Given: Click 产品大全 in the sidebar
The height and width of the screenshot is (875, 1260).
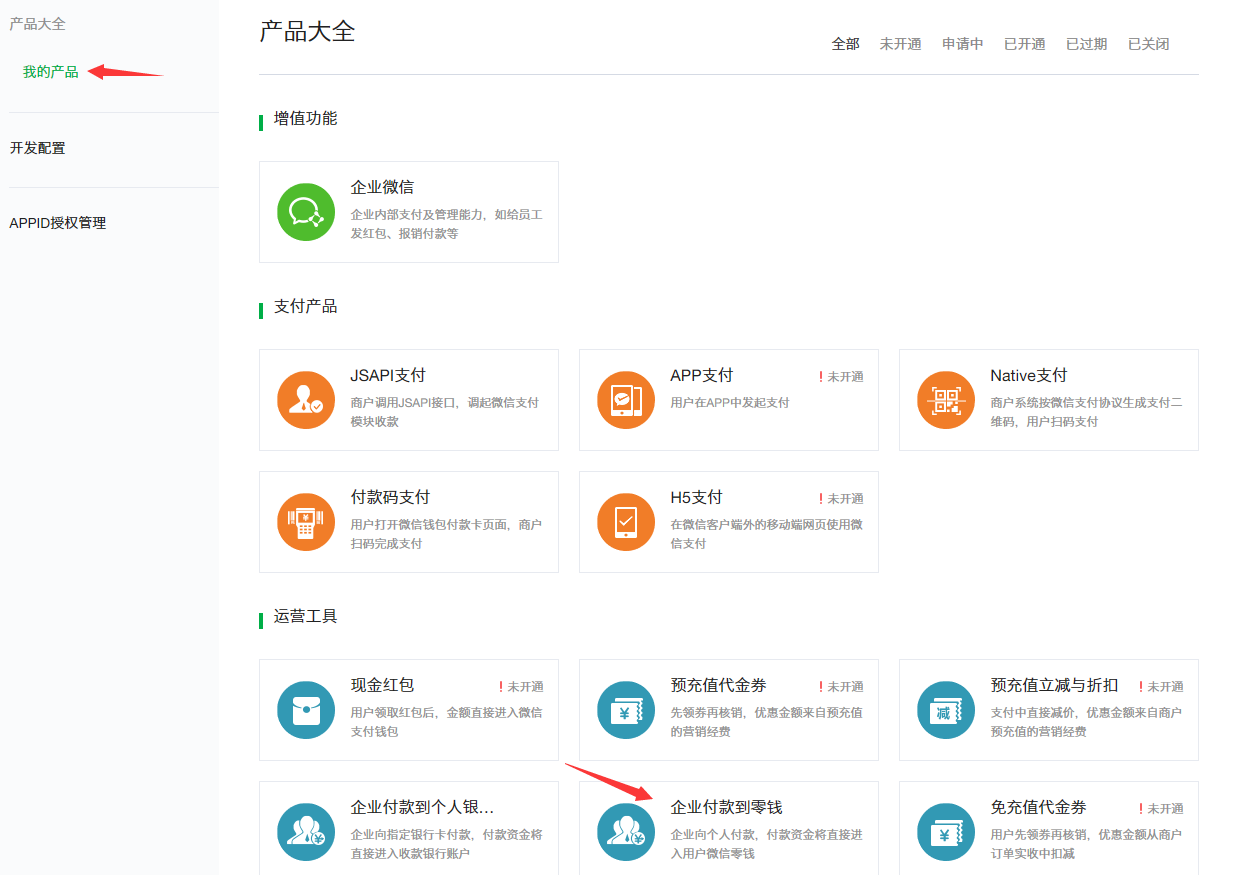Looking at the screenshot, I should pos(38,24).
